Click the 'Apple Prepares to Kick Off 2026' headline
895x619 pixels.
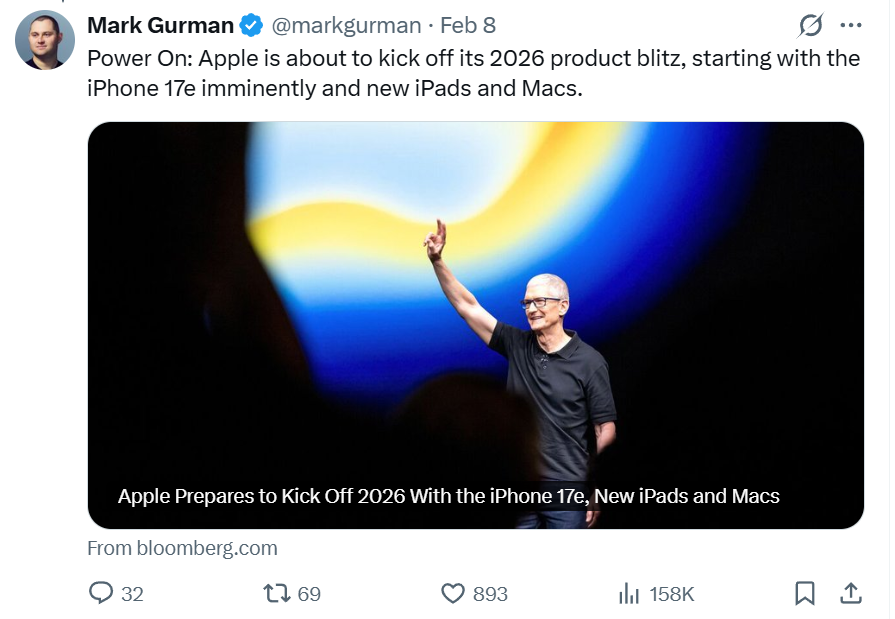448,496
